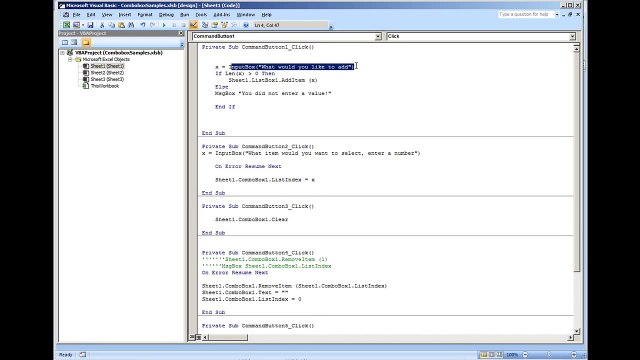Select VBAProject (ComboboxSamples.xlsb) in tree
640x360 pixels.
tap(118, 53)
